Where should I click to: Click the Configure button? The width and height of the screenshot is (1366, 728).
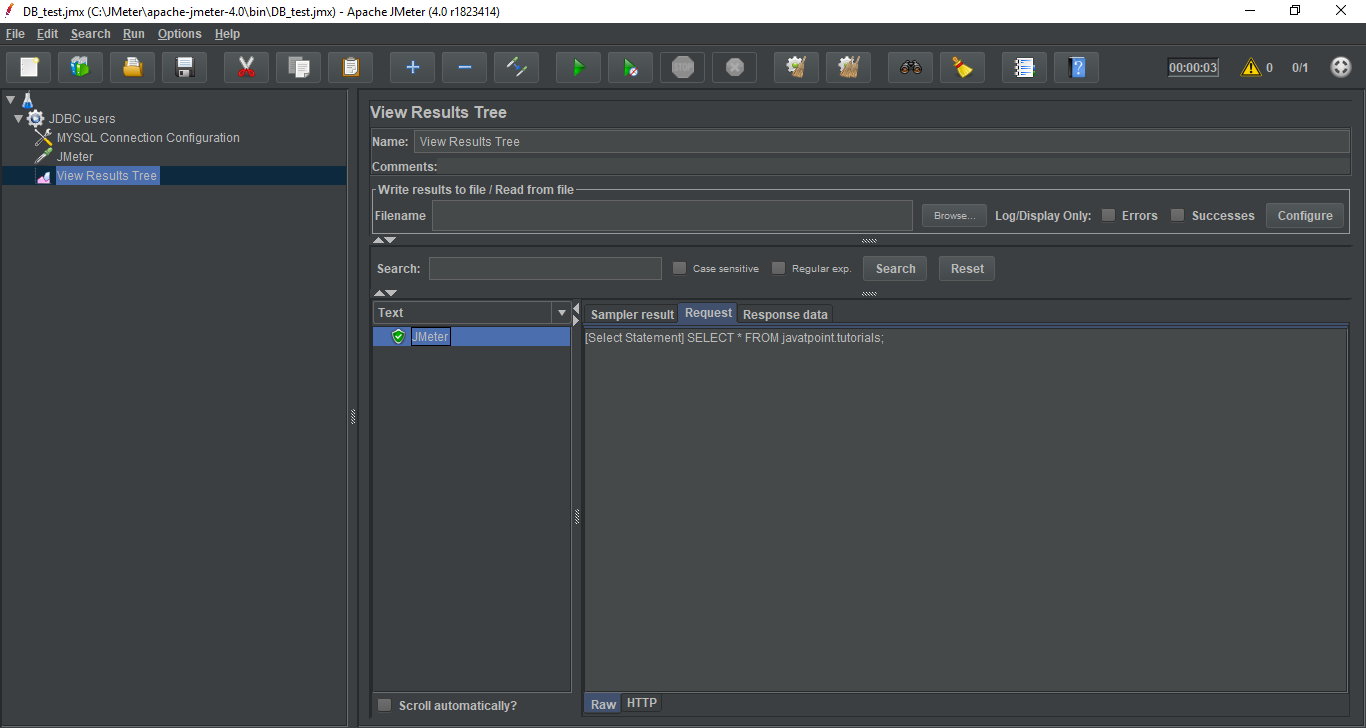point(1305,216)
